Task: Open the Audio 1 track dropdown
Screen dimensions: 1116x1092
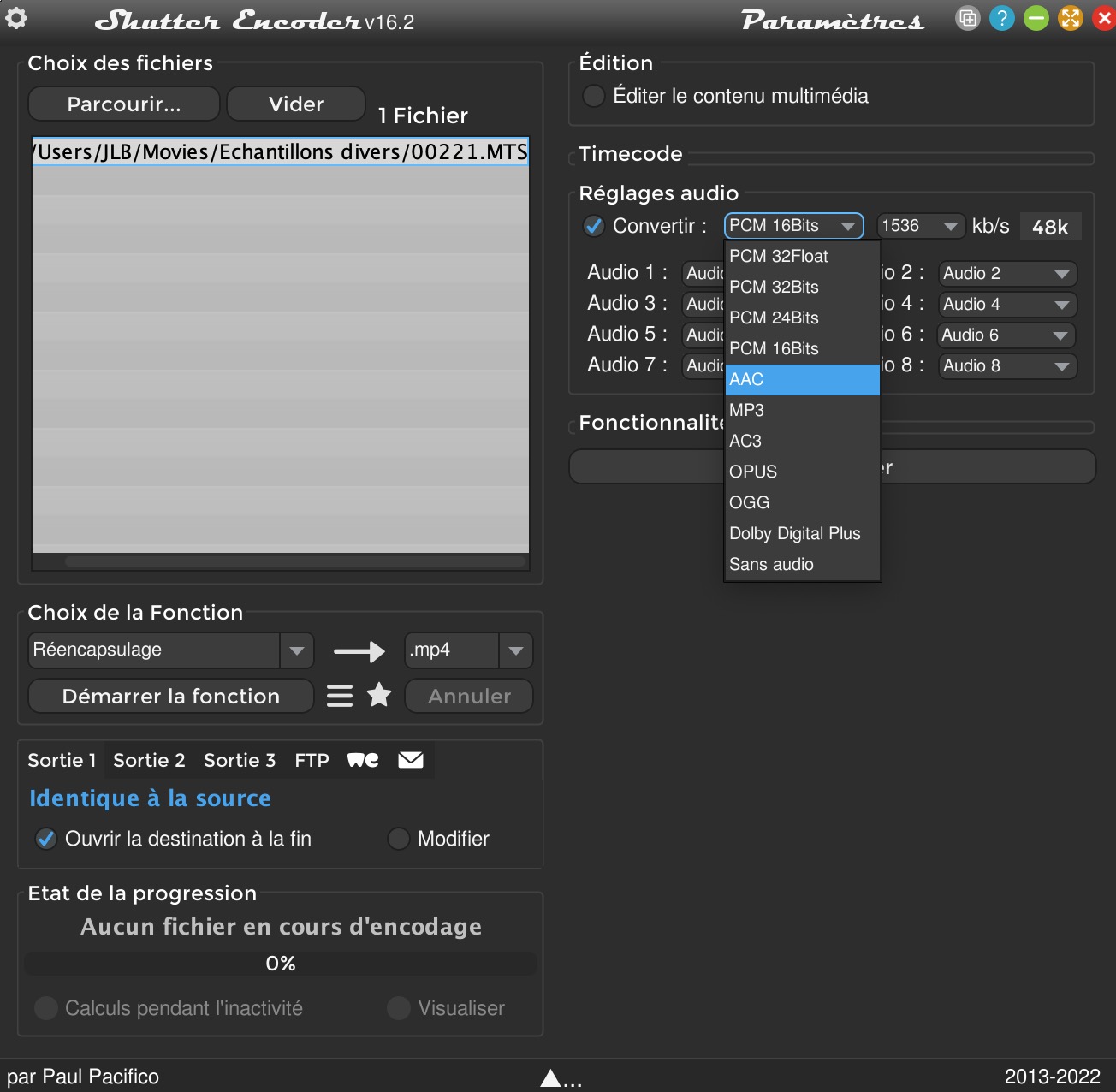Action: (x=703, y=274)
